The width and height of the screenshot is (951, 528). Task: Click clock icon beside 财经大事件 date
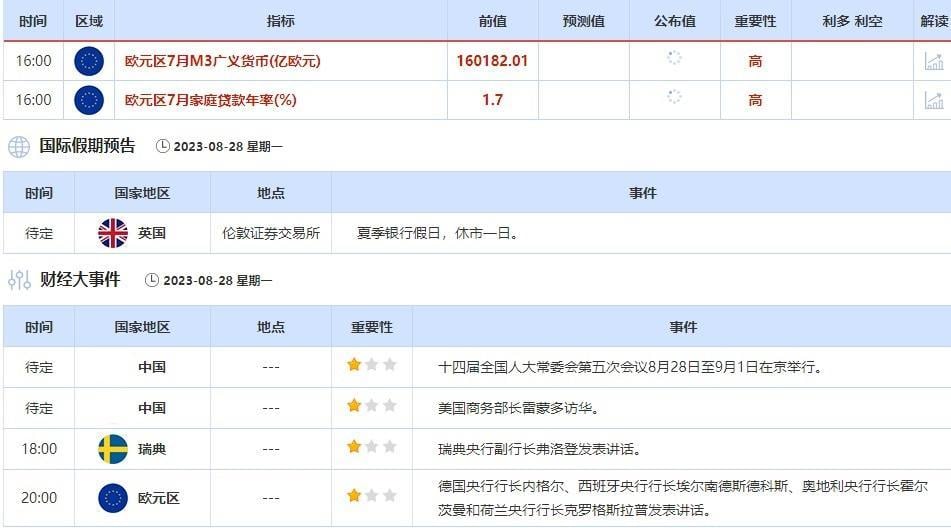click(152, 280)
